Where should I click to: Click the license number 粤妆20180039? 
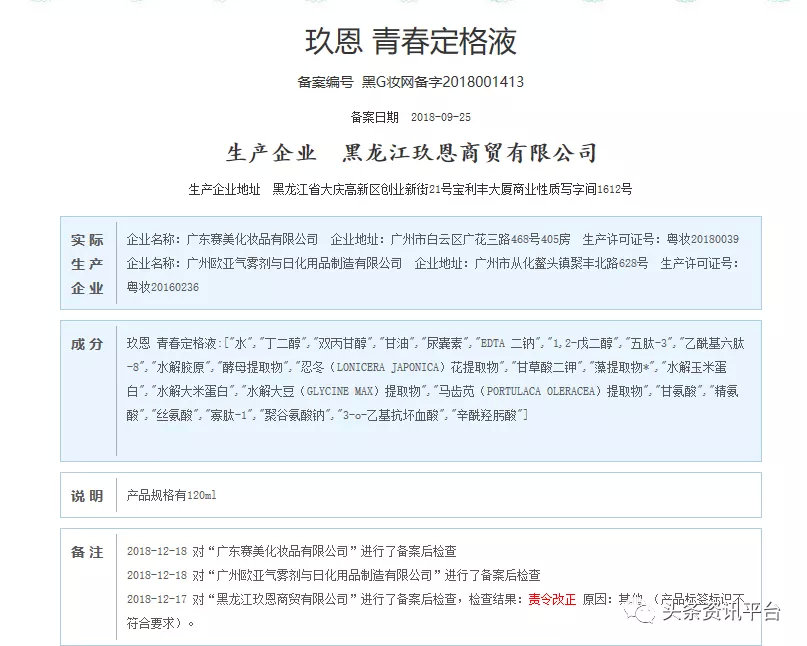[703, 239]
